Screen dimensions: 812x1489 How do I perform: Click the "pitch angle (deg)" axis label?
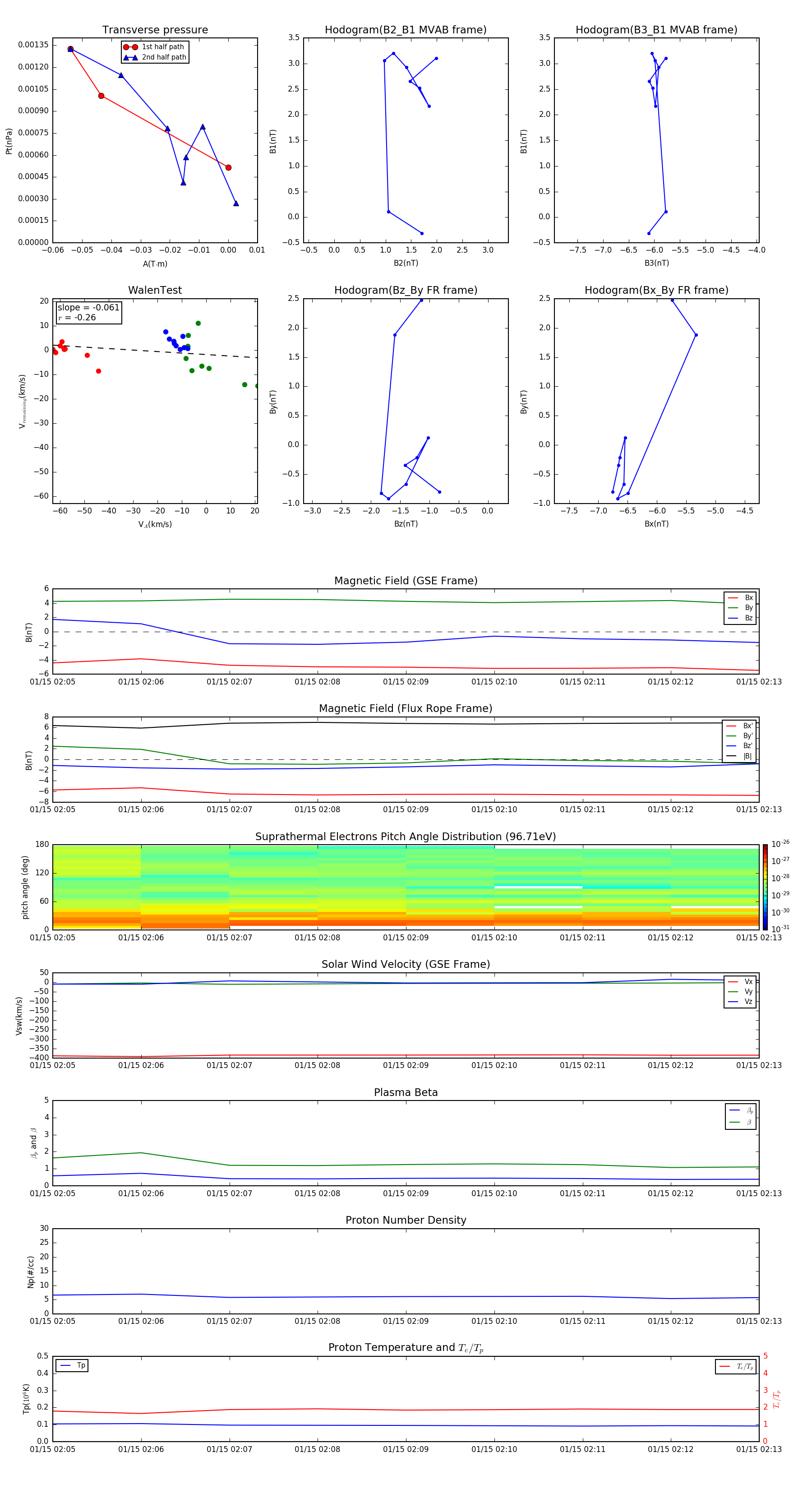click(x=25, y=887)
